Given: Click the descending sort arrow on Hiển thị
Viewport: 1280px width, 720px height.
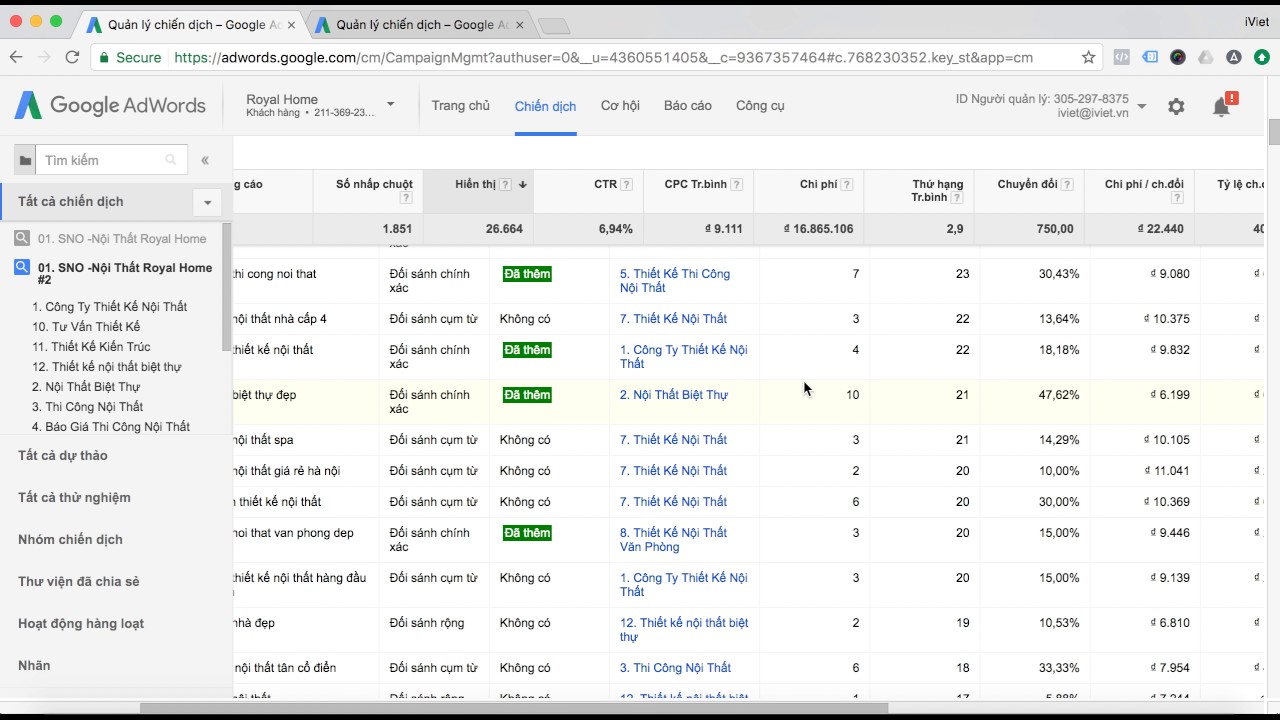Looking at the screenshot, I should (x=522, y=184).
